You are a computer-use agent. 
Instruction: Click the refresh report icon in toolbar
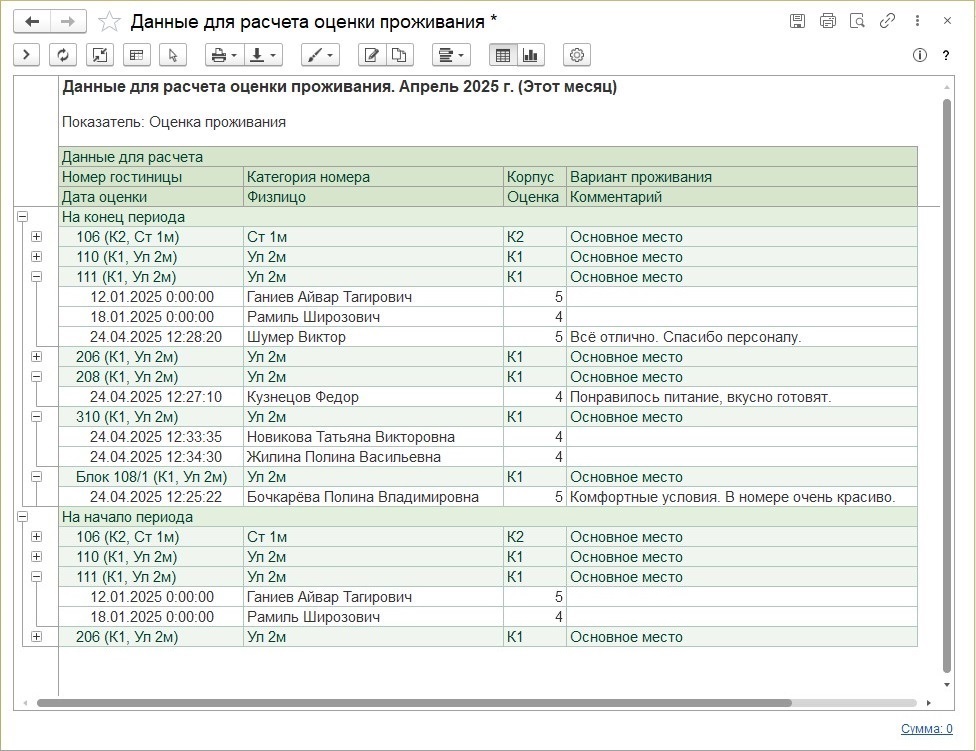pos(64,55)
